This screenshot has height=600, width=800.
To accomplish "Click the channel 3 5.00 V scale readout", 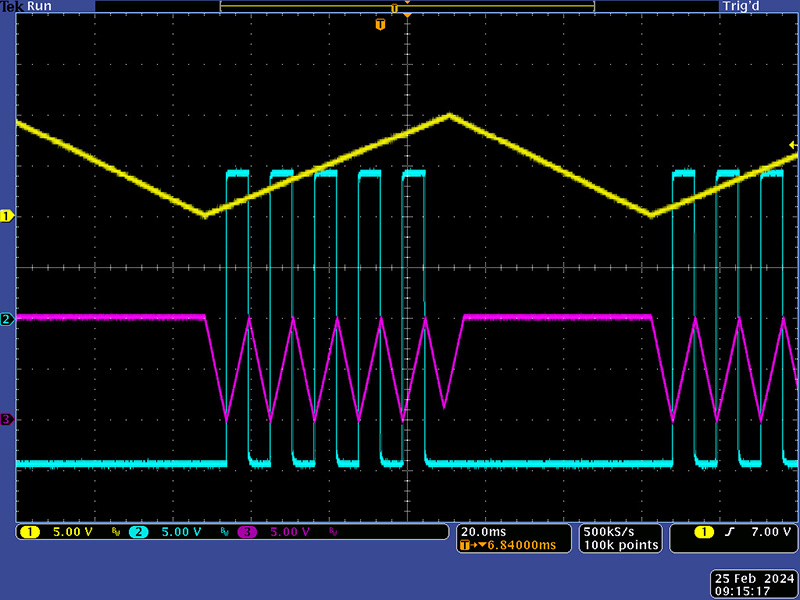I will click(288, 532).
